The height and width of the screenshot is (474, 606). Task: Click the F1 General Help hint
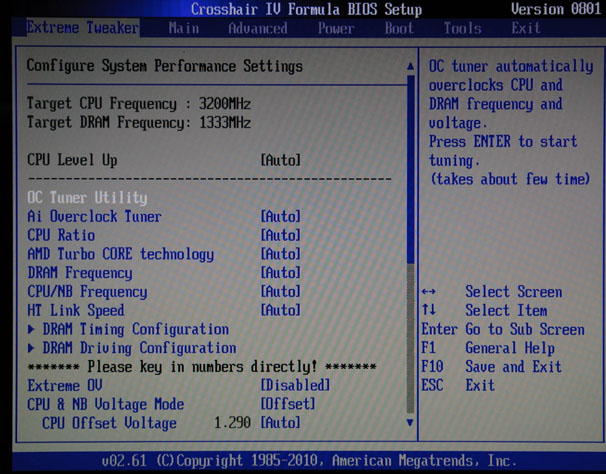488,348
